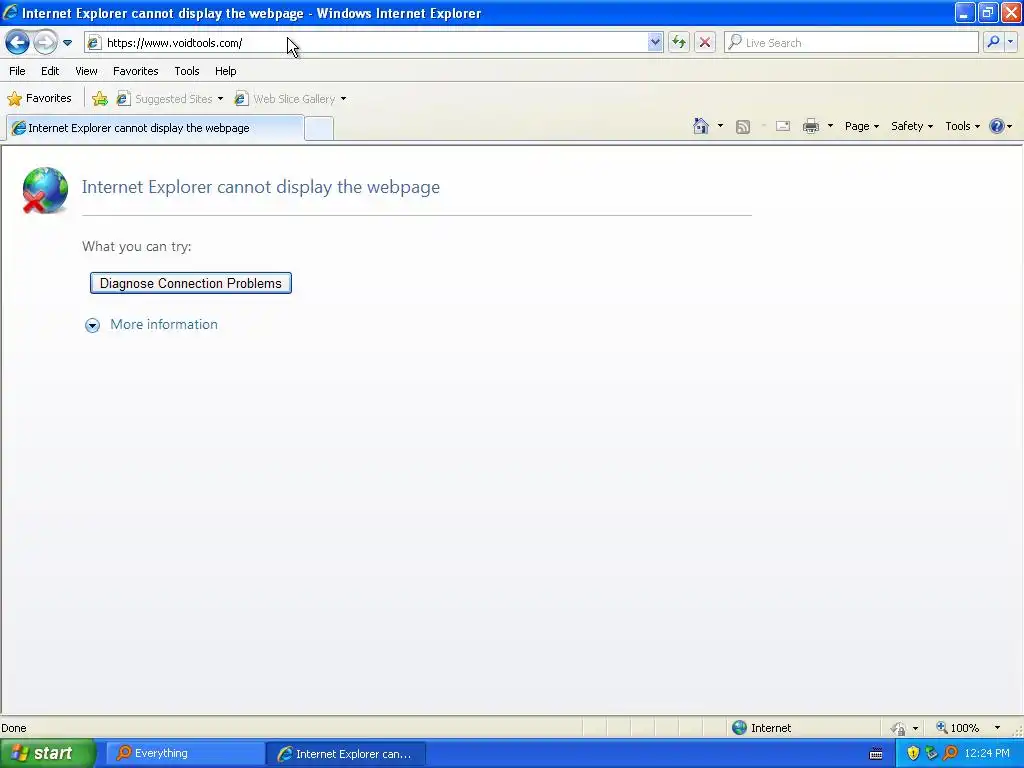
Task: Open the Safety command menu
Action: tap(912, 126)
